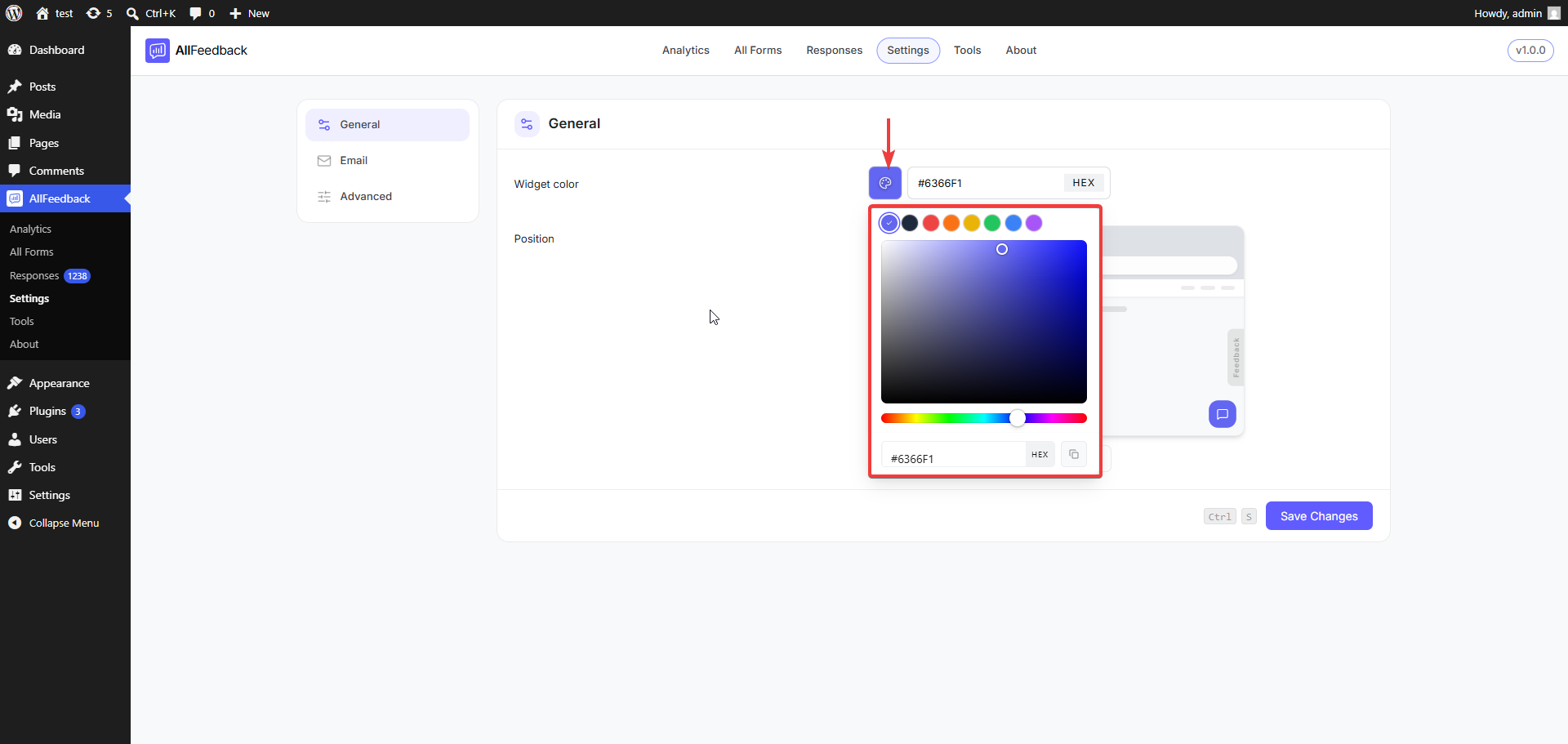Click the HEX format label in widget color field
1568x744 pixels.
(x=1084, y=183)
